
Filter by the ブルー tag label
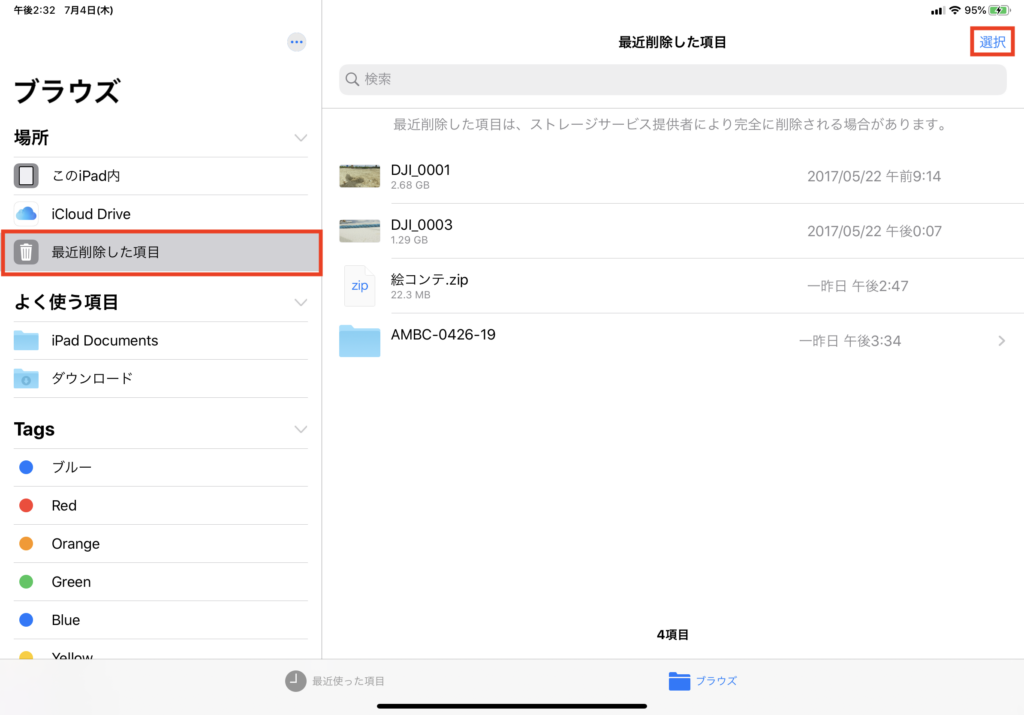pos(71,467)
